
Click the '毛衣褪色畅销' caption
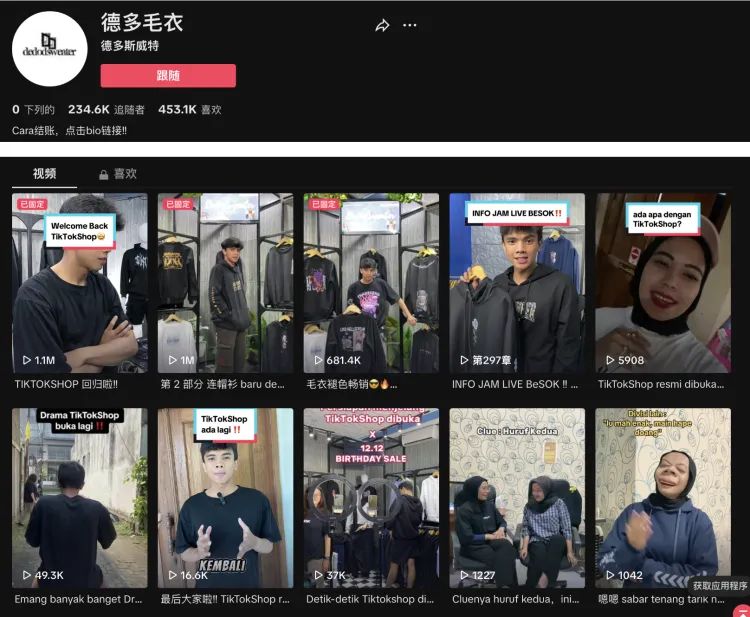click(x=352, y=384)
